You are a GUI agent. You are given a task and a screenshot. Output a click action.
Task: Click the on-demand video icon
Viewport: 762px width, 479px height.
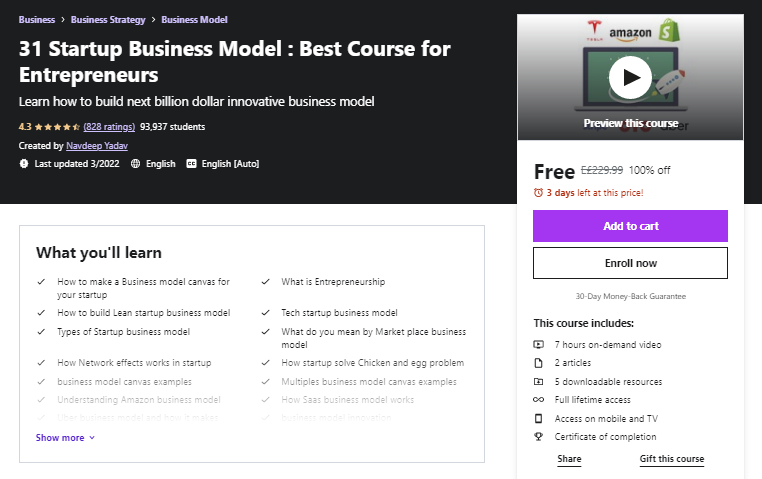539,345
